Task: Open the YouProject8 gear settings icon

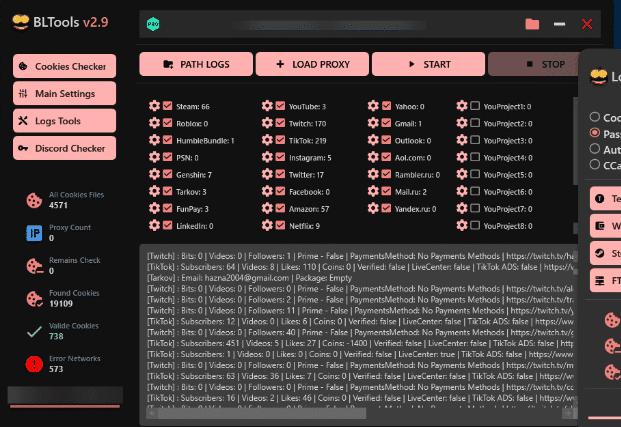Action: (461, 225)
